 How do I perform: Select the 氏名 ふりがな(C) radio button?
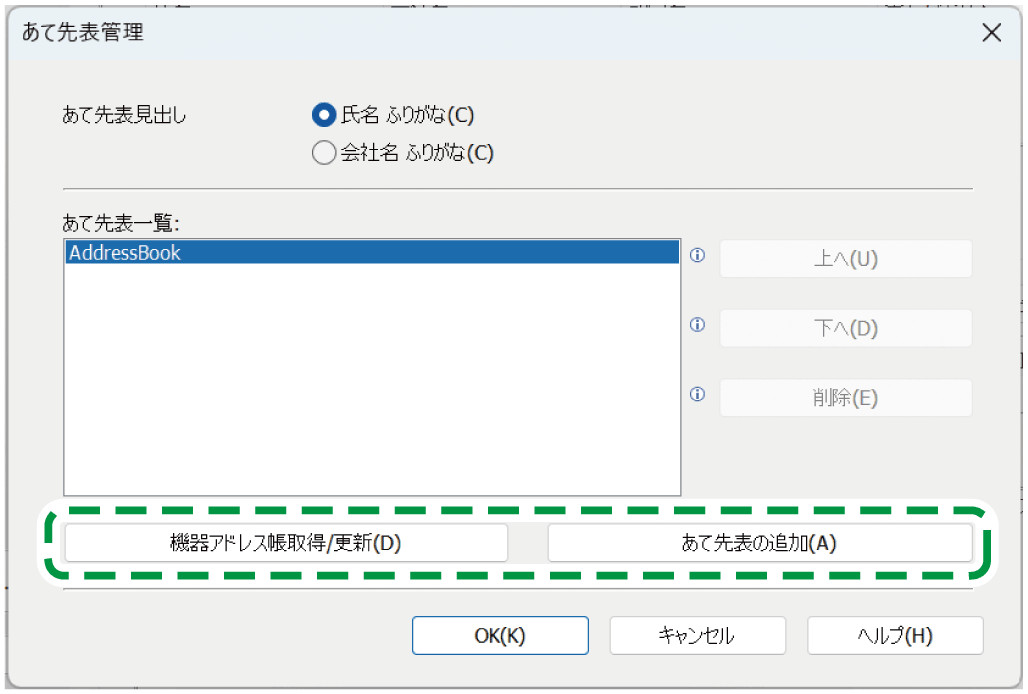point(323,115)
